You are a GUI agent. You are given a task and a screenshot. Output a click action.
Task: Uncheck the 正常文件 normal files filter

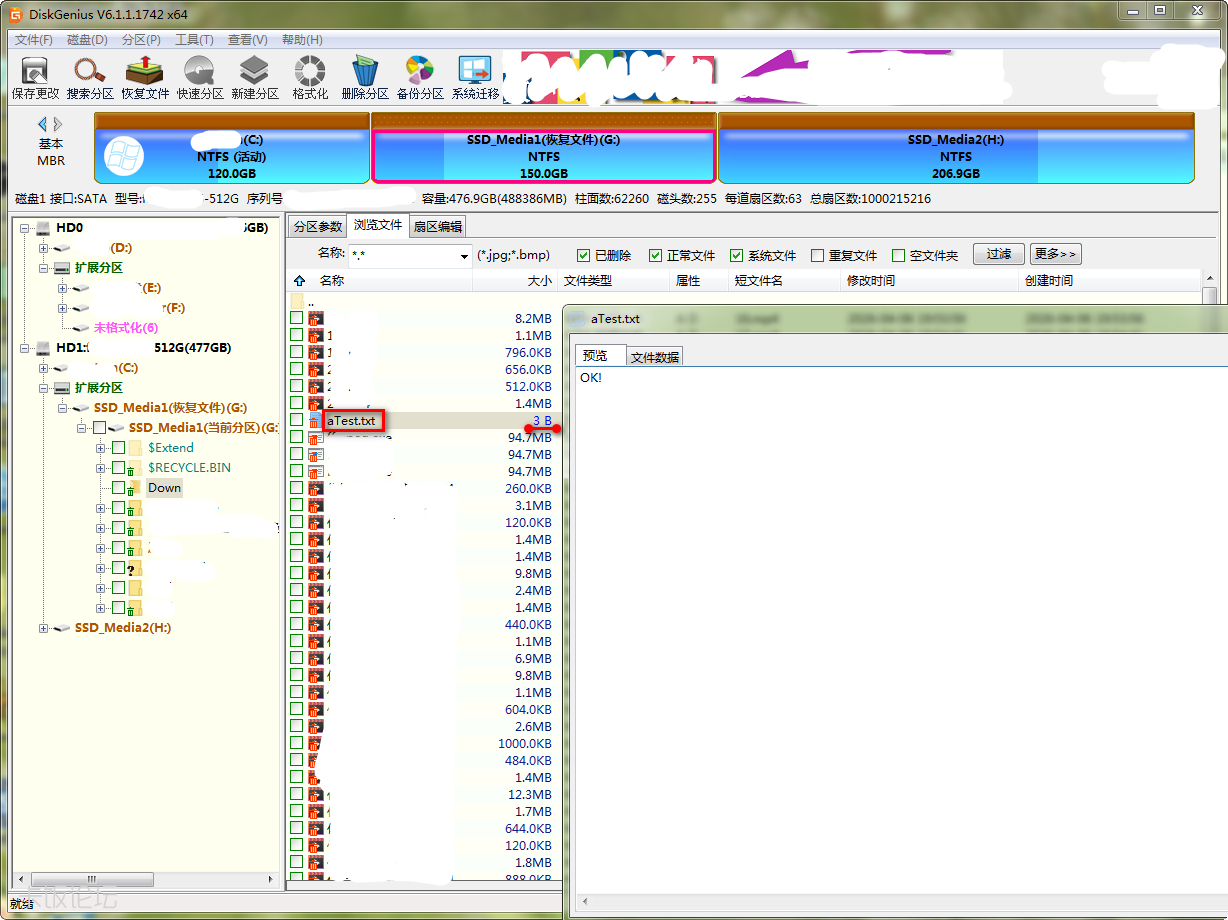tap(656, 255)
